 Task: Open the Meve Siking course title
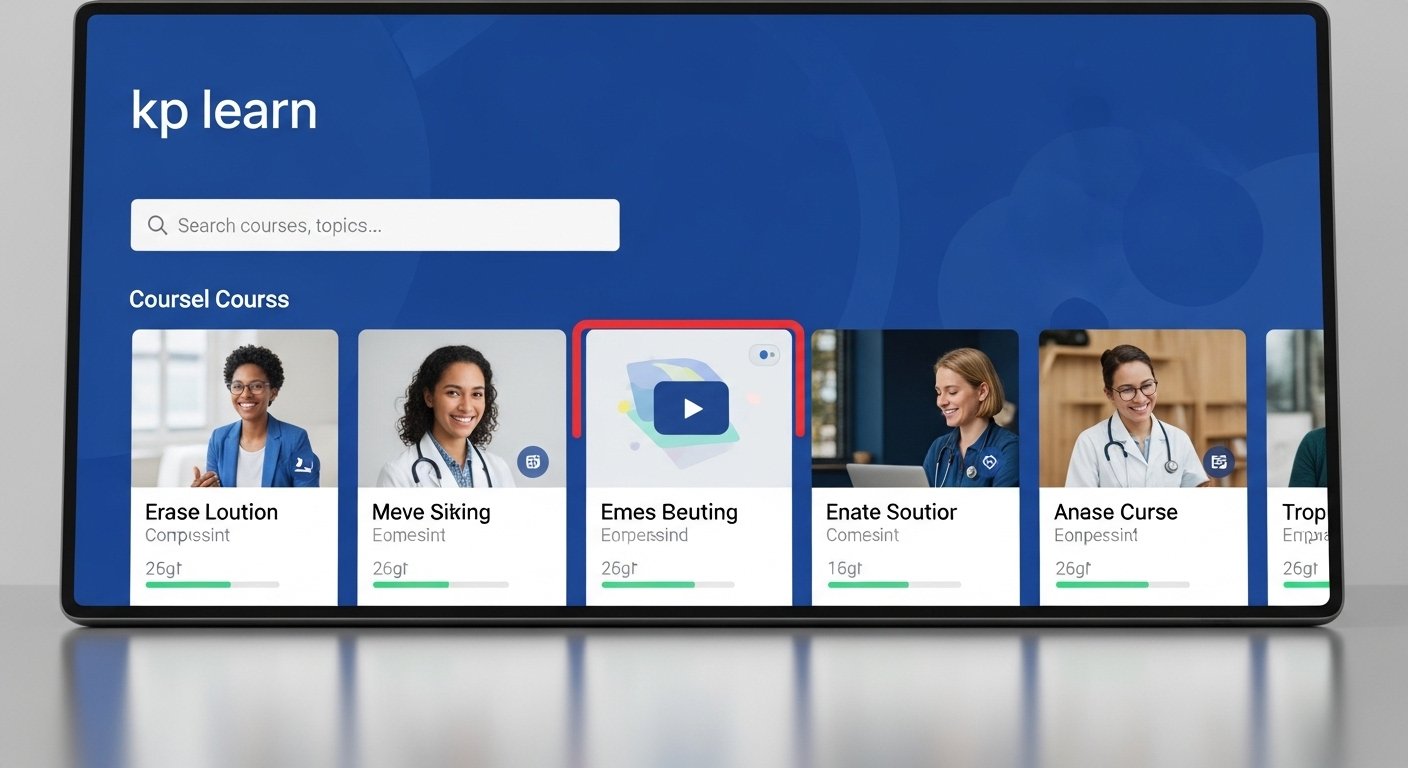click(431, 512)
